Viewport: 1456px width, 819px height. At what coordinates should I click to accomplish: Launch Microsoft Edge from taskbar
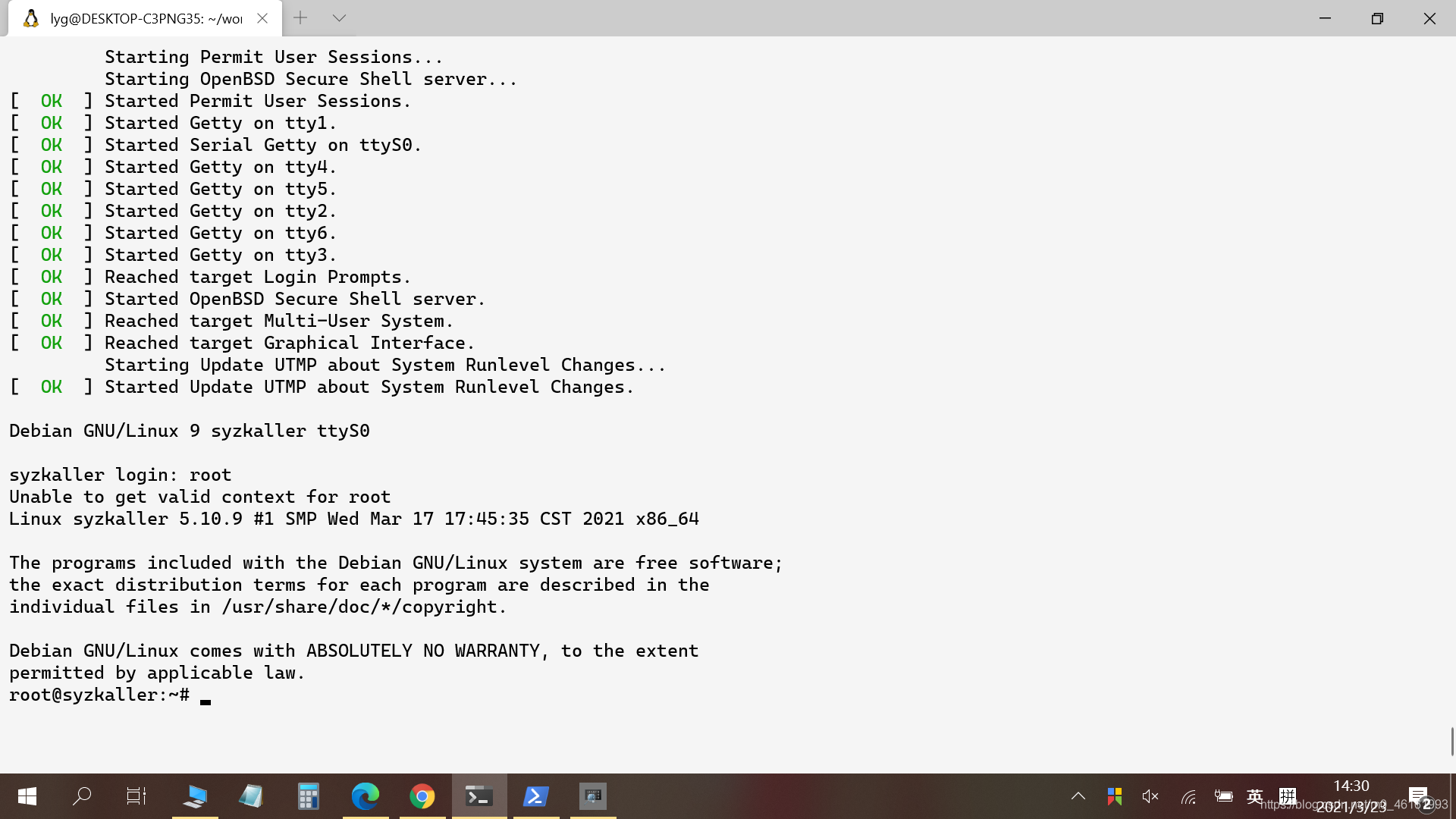click(366, 796)
